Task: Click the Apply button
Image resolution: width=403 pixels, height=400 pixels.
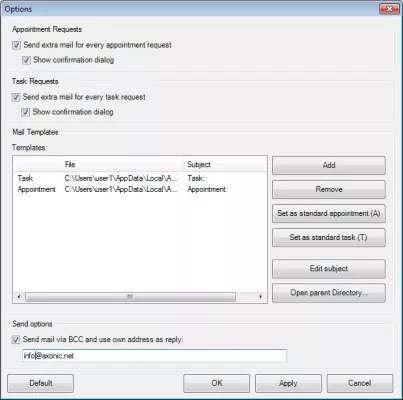Action: point(288,383)
